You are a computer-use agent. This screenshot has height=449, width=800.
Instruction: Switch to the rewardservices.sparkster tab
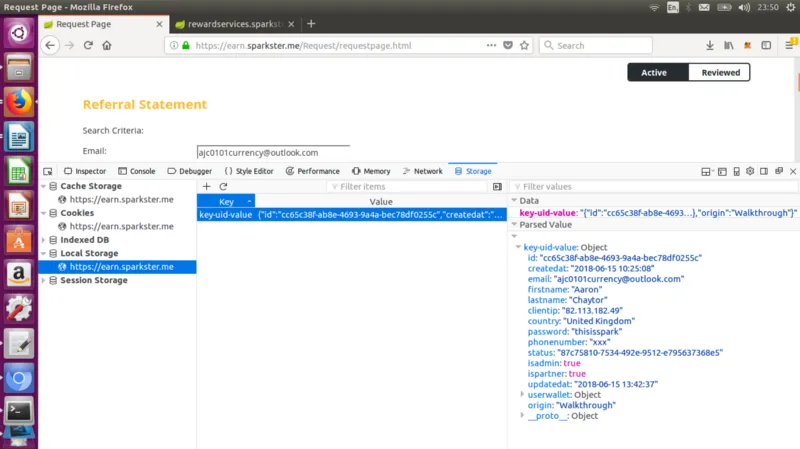click(235, 24)
